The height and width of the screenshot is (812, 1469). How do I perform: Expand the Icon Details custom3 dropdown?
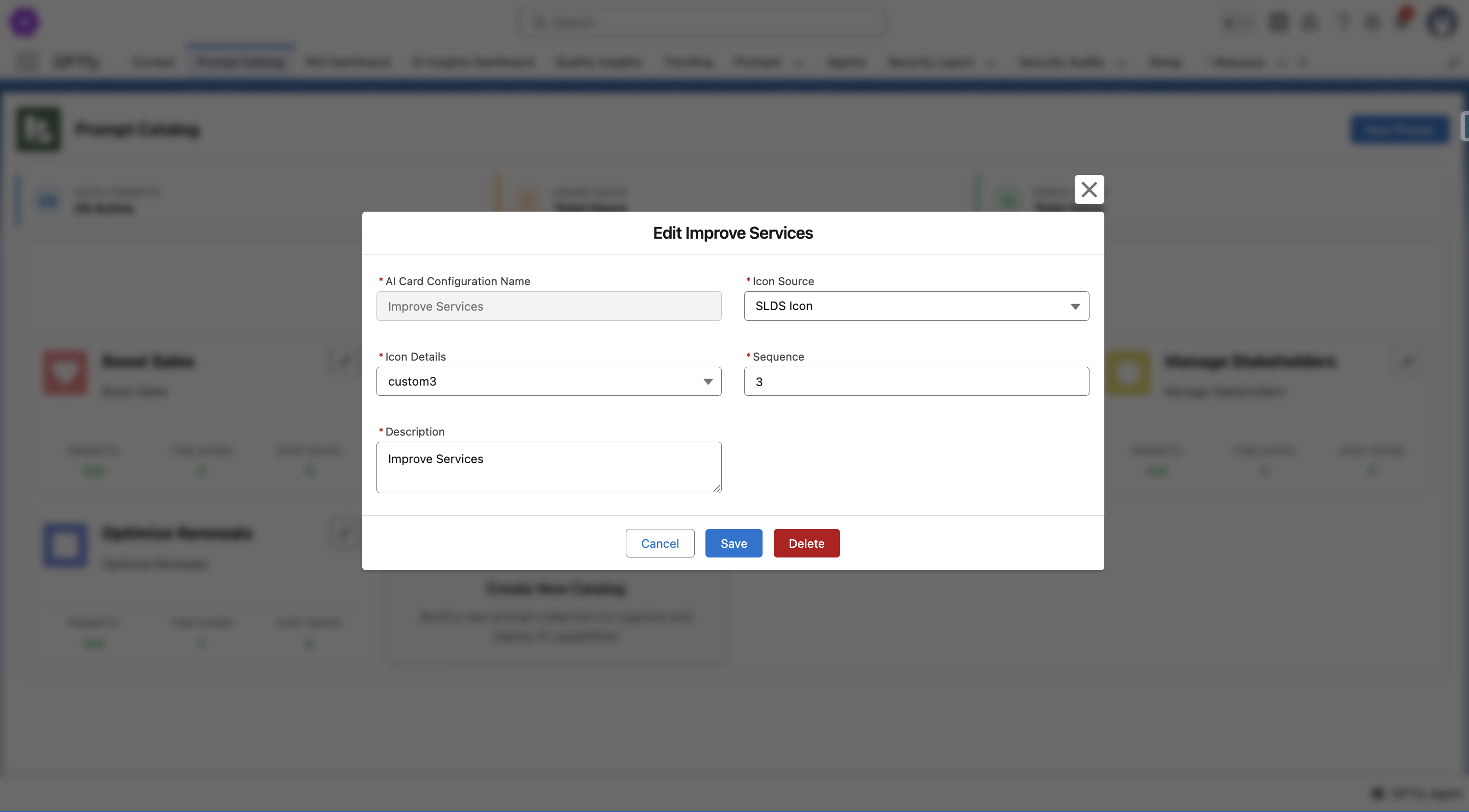(548, 382)
